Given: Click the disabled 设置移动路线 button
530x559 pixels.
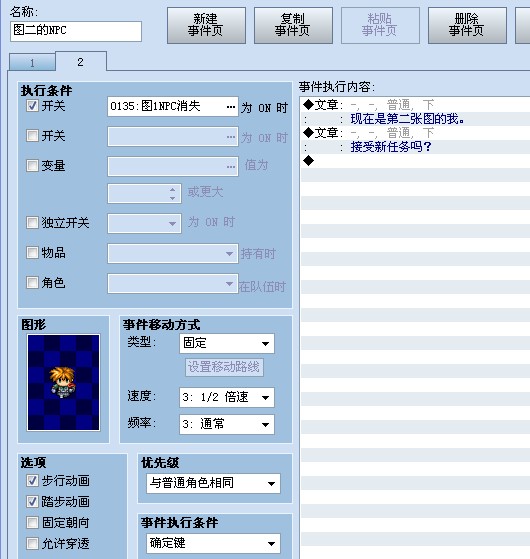Looking at the screenshot, I should (224, 367).
